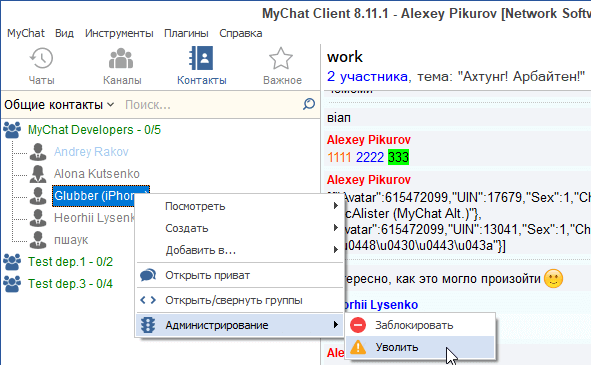Open the Инструменты menu
This screenshot has height=365, width=591.
click(x=119, y=33)
